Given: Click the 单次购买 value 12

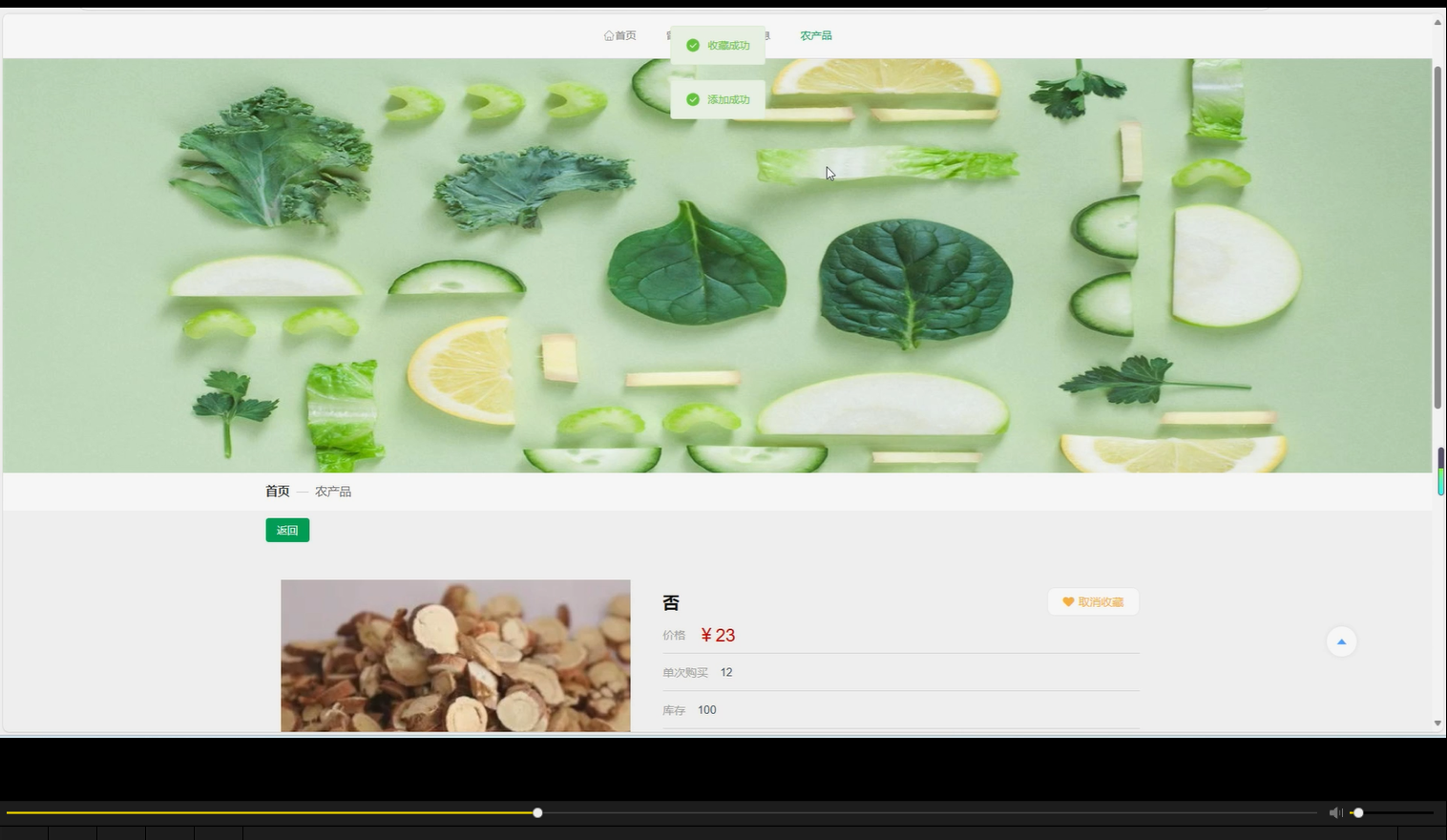Looking at the screenshot, I should (x=726, y=672).
